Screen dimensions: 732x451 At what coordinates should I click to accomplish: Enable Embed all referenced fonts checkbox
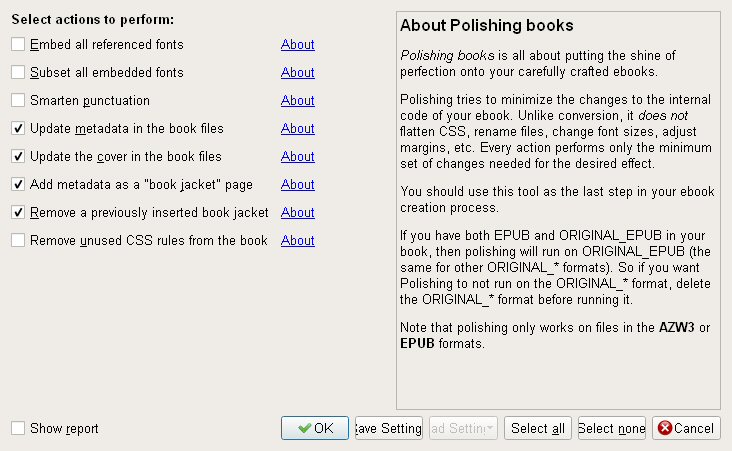coord(18,45)
